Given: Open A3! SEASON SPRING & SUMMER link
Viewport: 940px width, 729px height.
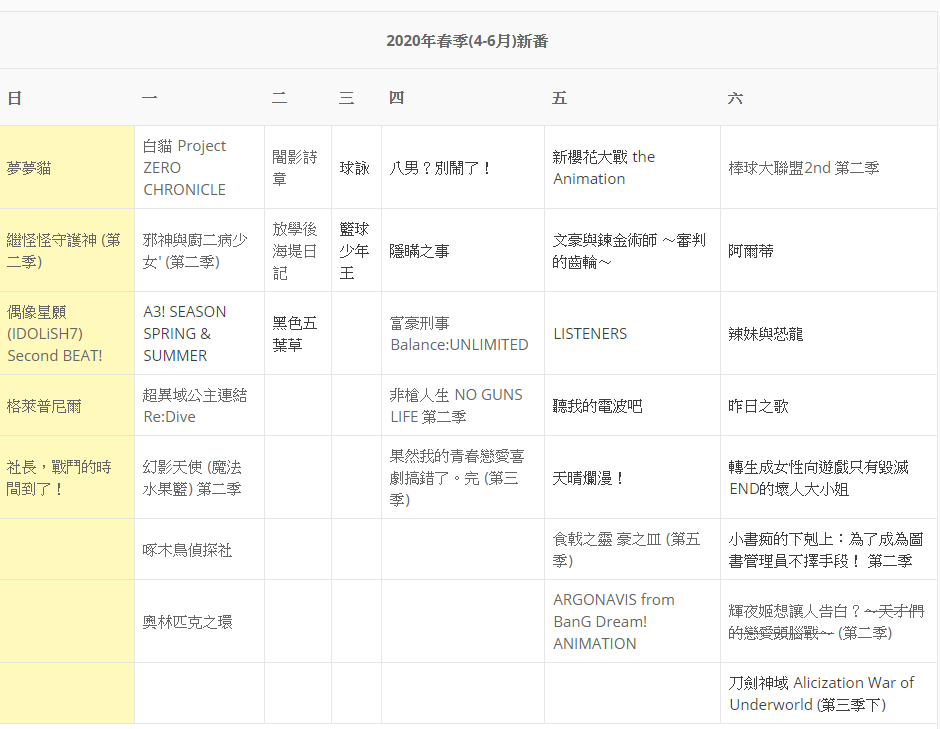Looking at the screenshot, I should point(185,333).
